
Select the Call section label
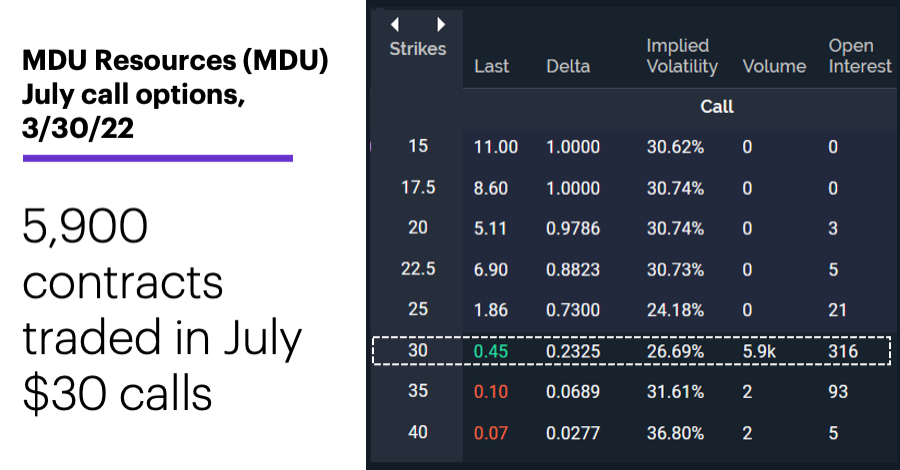pos(717,107)
